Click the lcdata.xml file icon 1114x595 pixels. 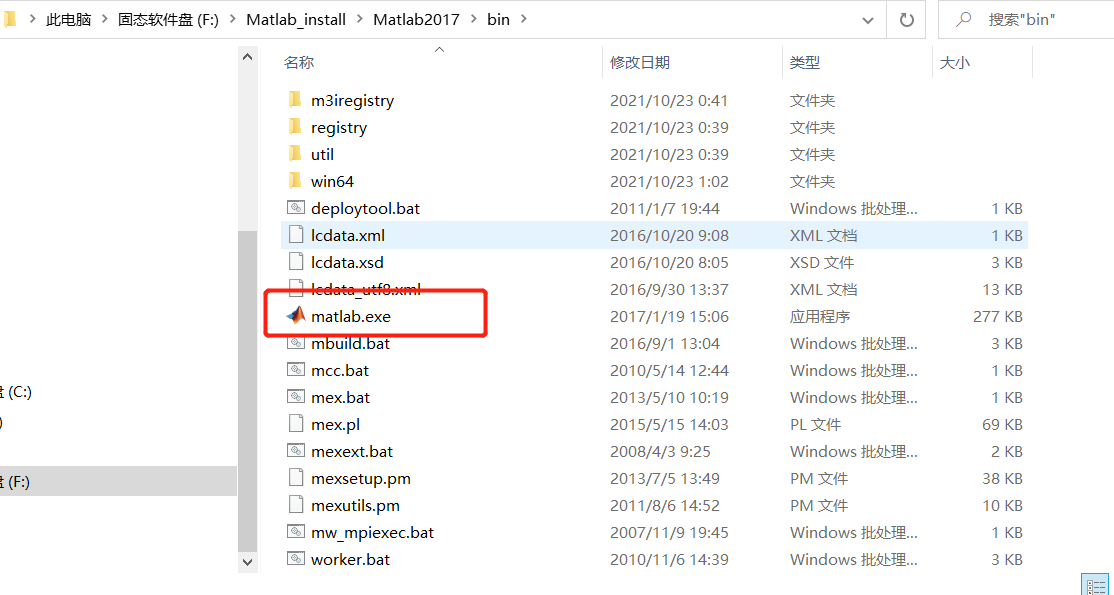click(296, 235)
